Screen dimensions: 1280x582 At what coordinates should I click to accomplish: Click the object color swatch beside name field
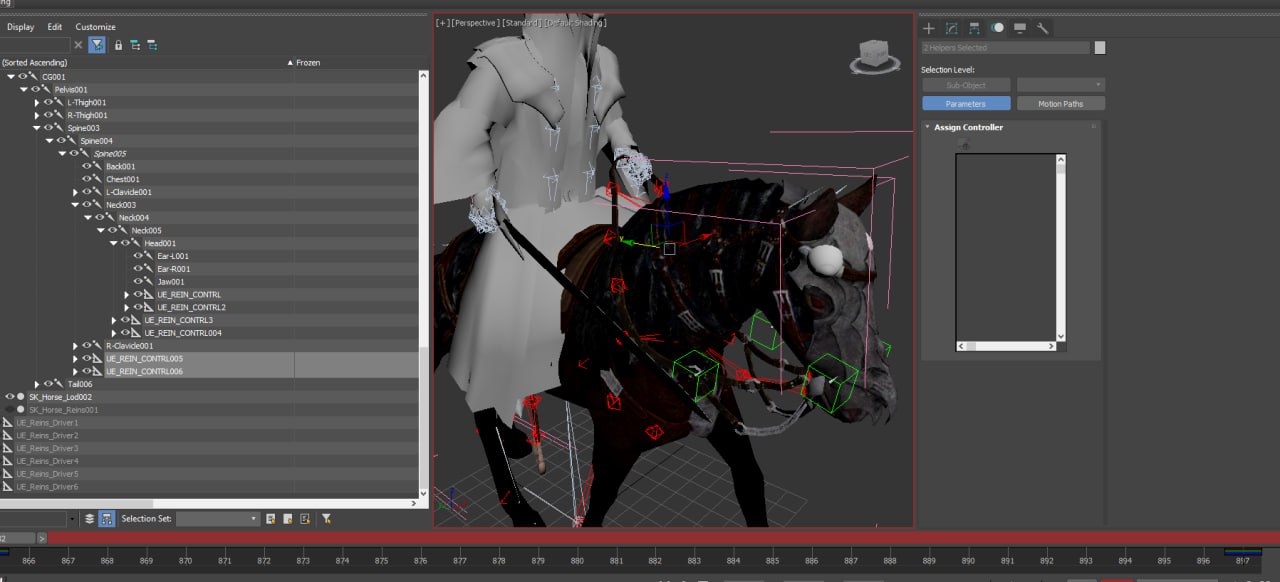(1100, 47)
